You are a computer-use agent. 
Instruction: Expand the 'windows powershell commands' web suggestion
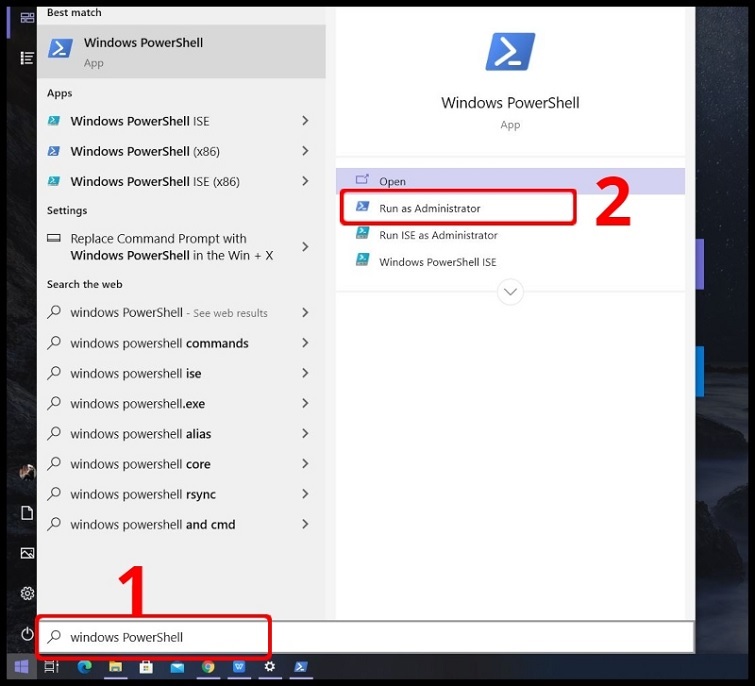point(305,343)
